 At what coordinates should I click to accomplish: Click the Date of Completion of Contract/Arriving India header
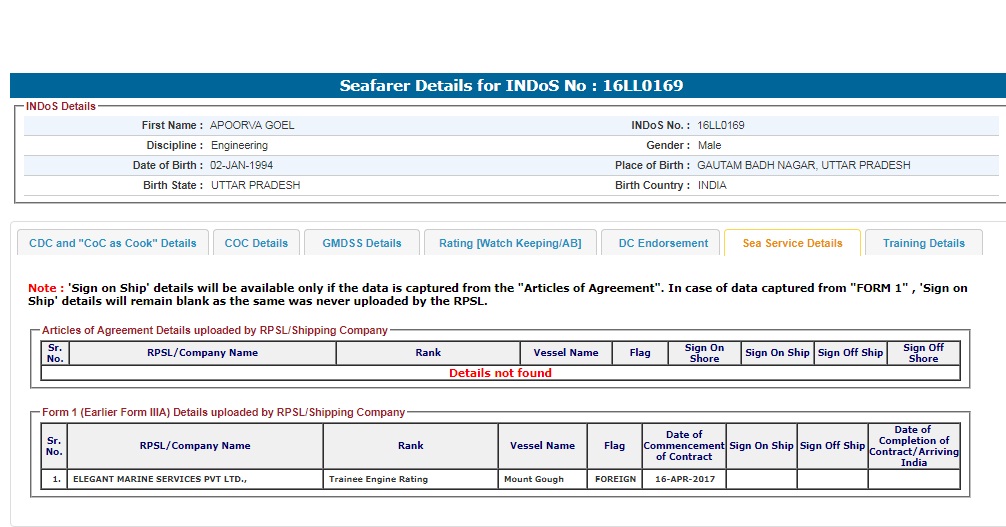pos(914,445)
